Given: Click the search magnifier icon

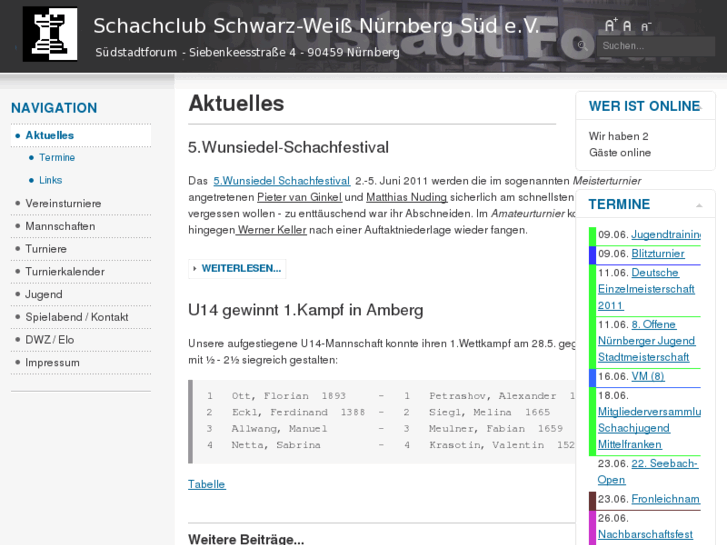Looking at the screenshot, I should click(582, 45).
